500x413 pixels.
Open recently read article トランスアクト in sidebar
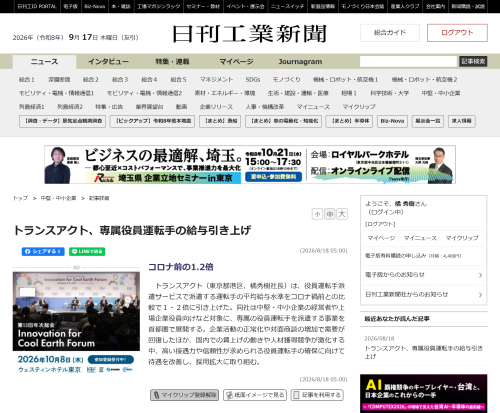423,352
